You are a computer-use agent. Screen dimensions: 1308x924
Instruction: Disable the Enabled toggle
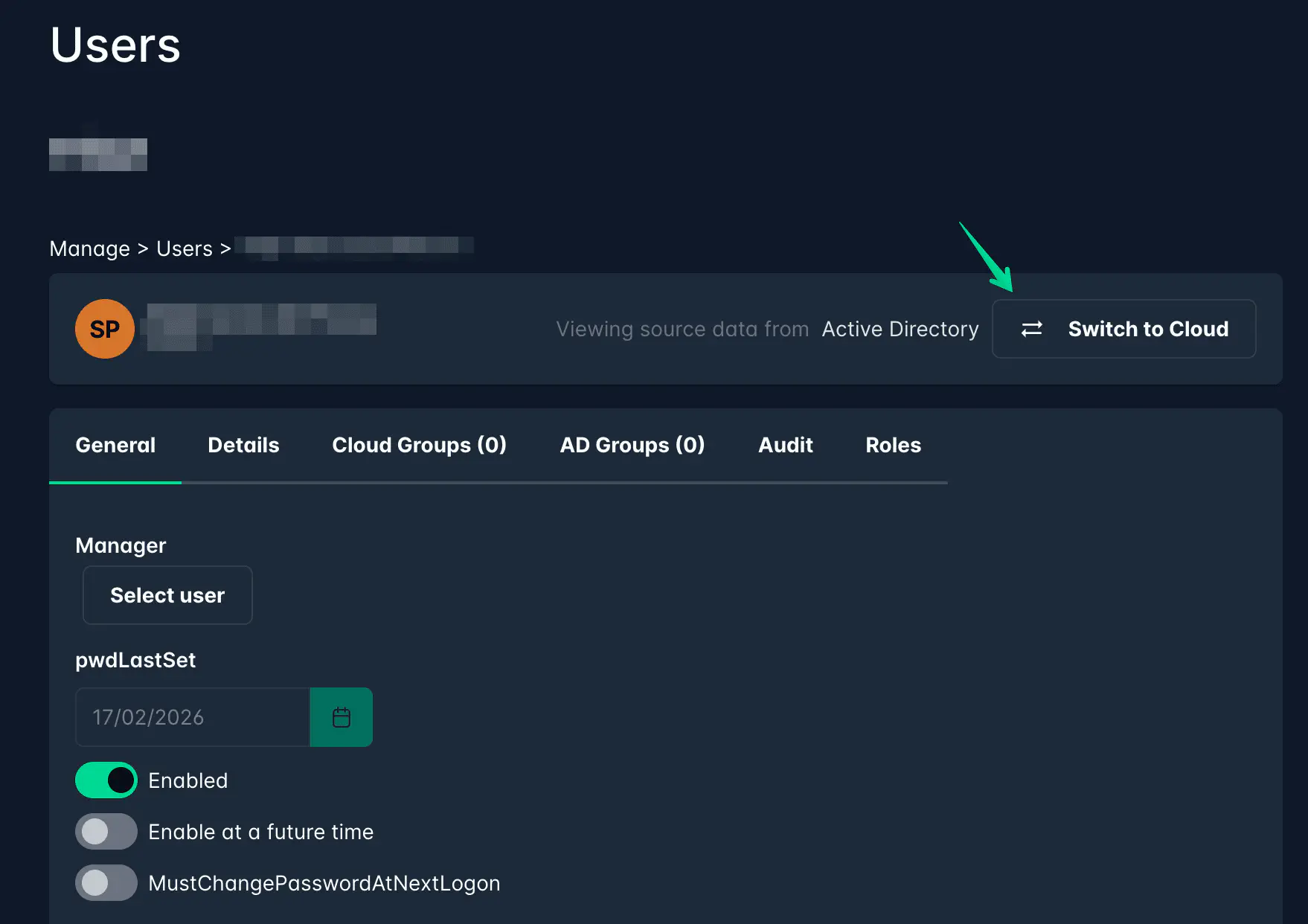(x=106, y=780)
